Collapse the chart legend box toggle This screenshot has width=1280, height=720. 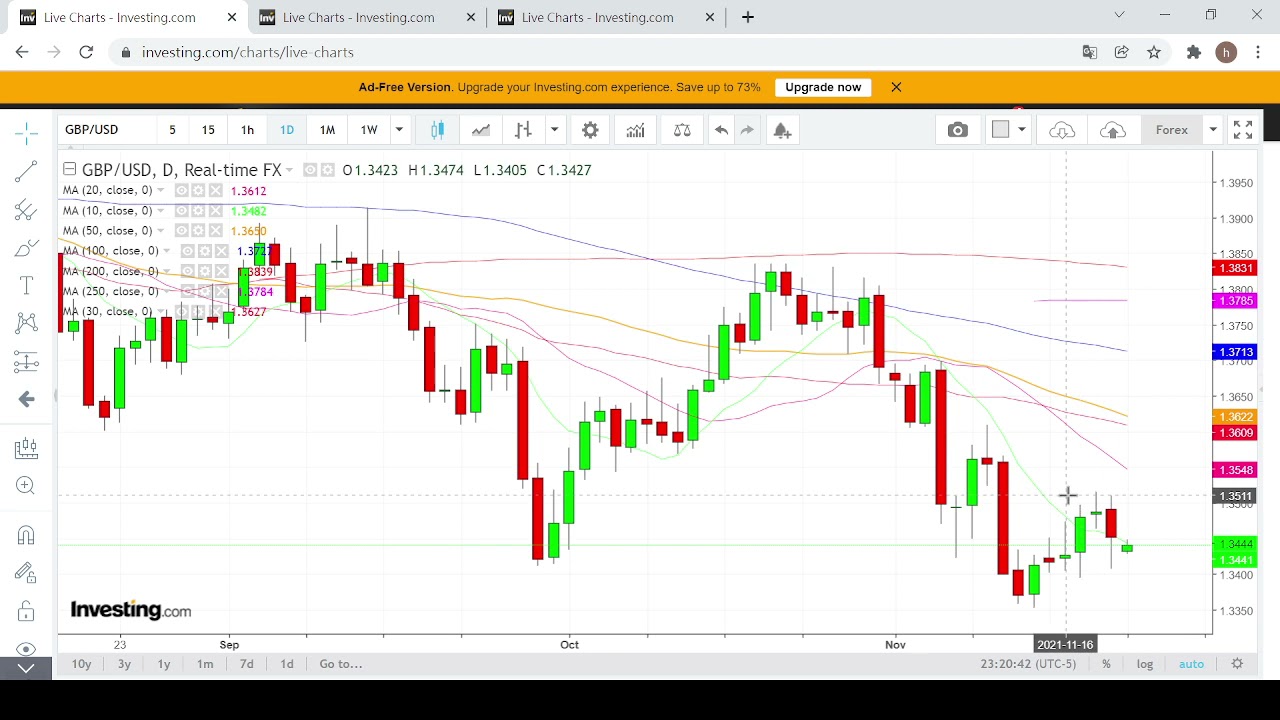point(70,169)
